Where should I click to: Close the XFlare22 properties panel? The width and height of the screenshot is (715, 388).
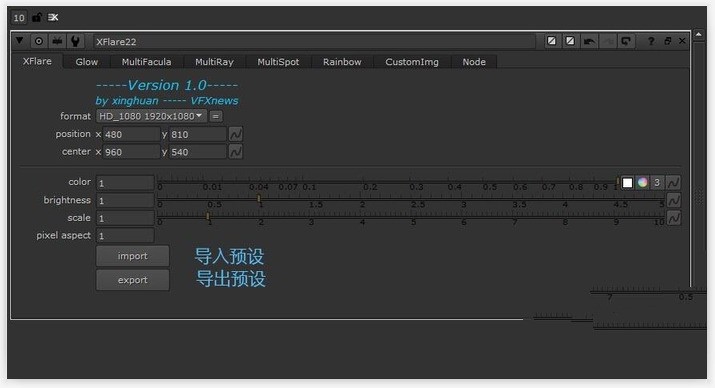click(682, 41)
